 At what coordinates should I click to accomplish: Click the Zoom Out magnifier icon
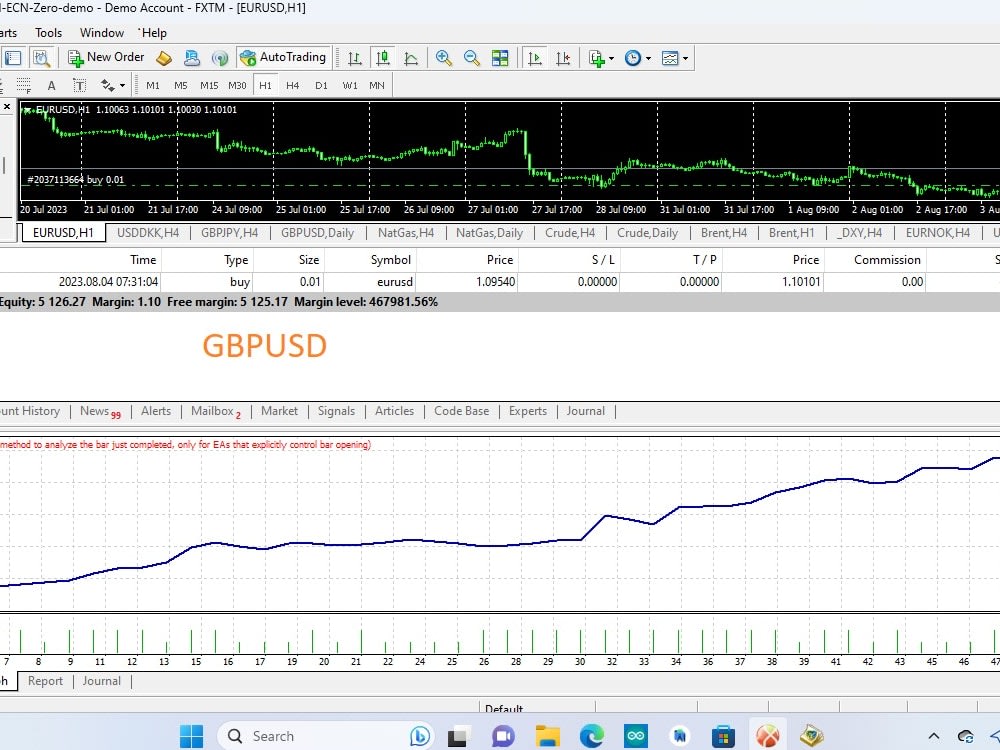pyautogui.click(x=471, y=57)
